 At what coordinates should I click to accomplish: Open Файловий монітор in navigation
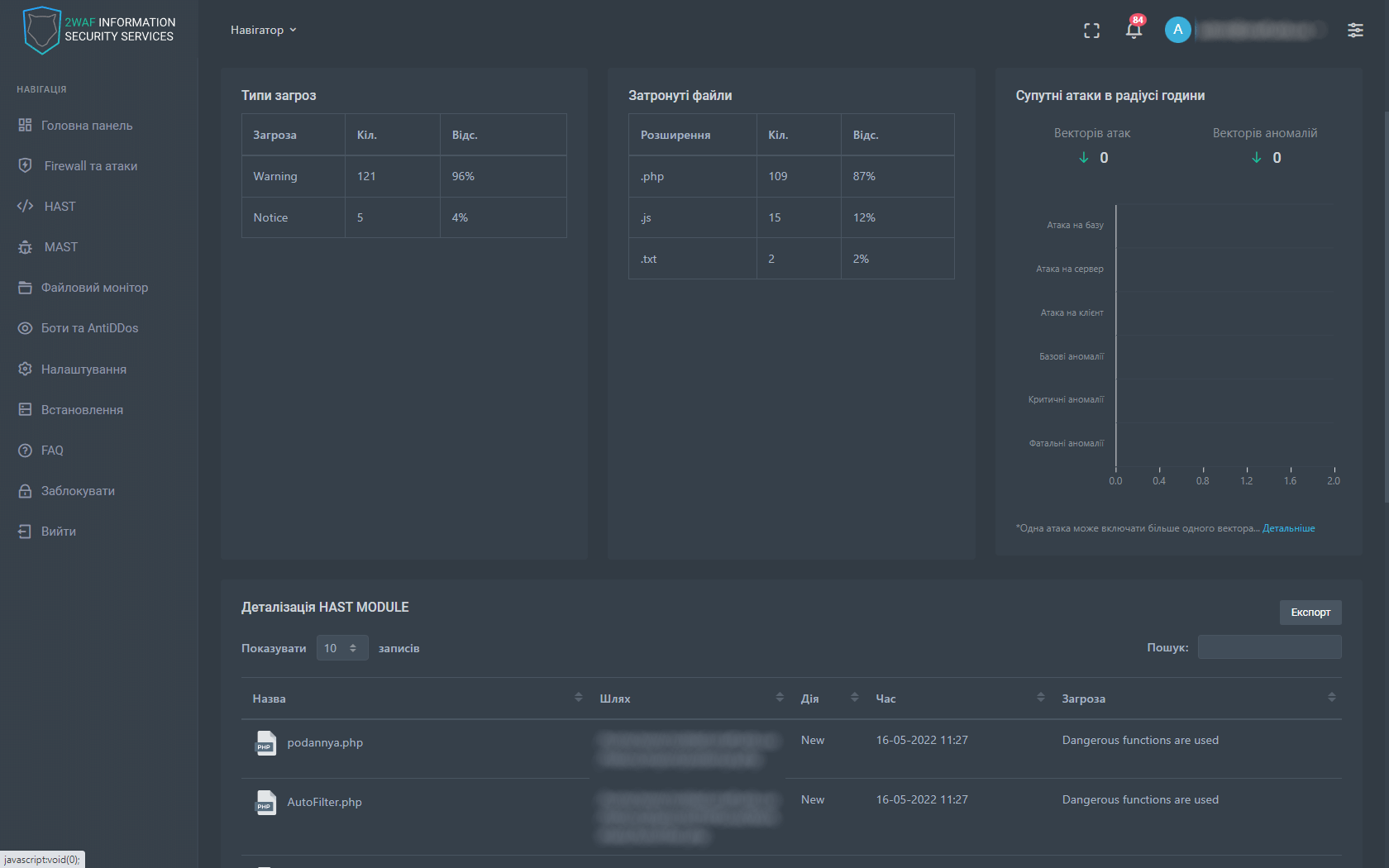[94, 287]
